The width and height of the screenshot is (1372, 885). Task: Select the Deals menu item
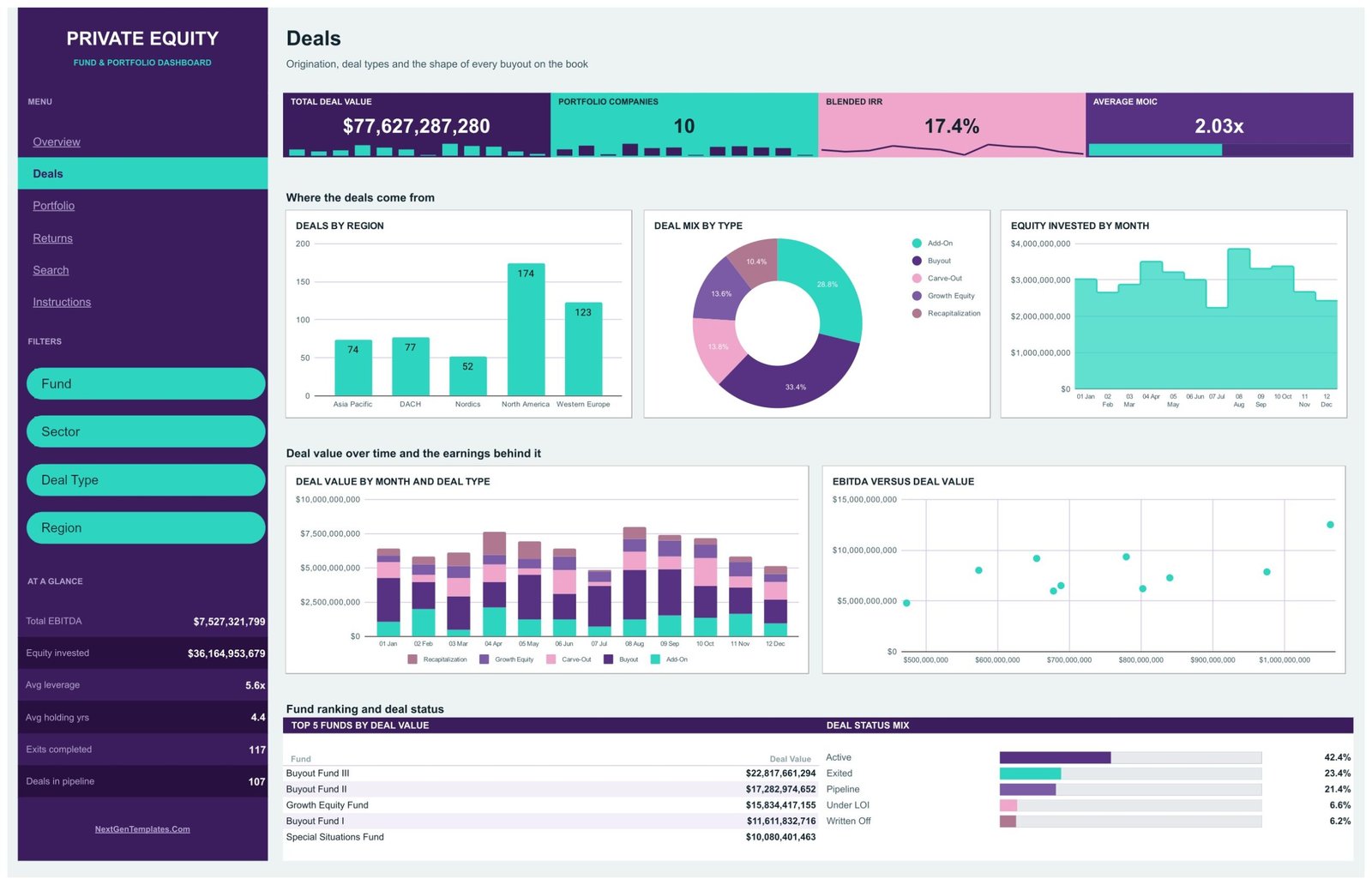pos(142,173)
